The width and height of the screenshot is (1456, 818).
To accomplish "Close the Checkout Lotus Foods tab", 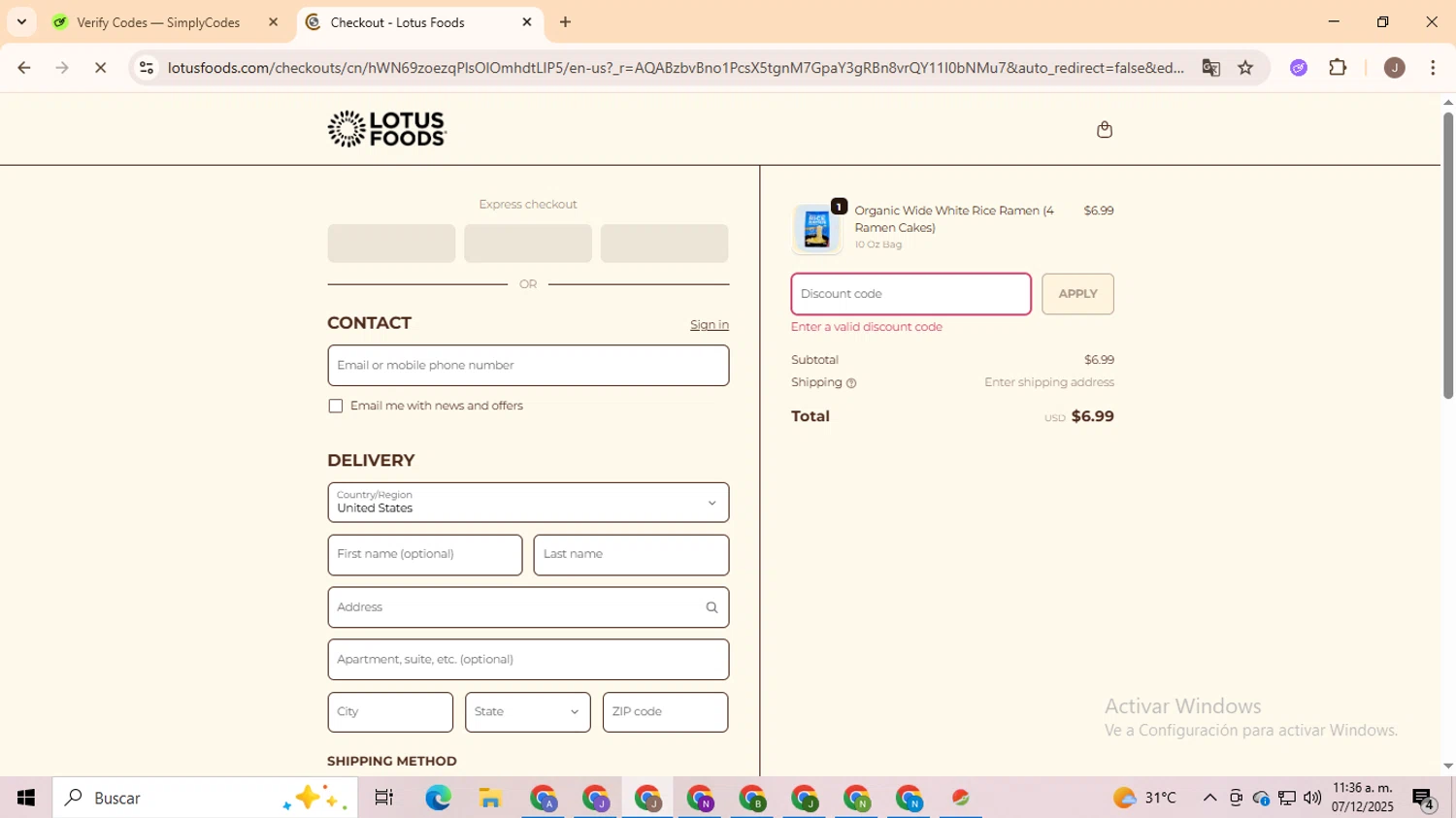I will (x=527, y=22).
